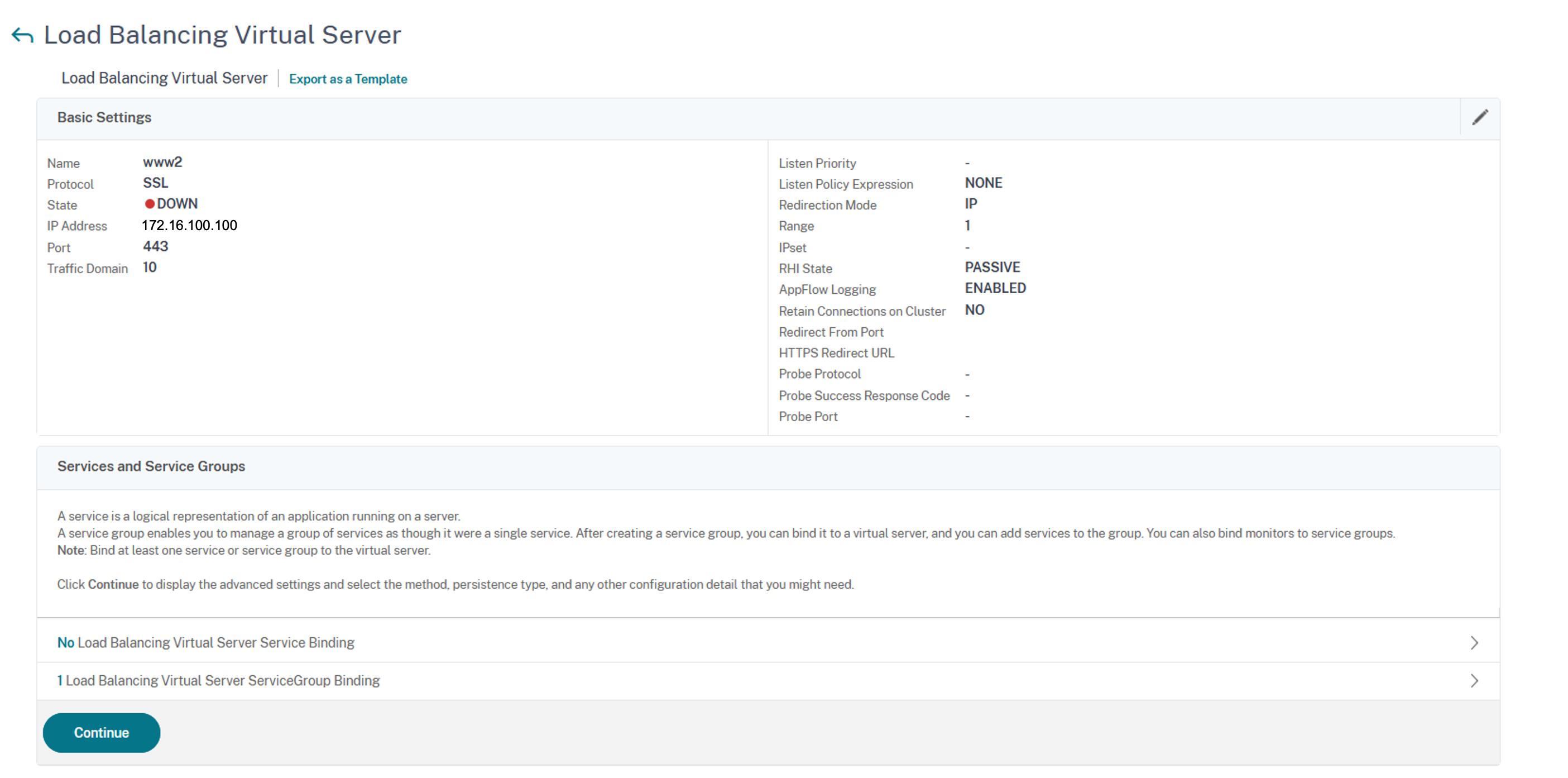This screenshot has width=1568, height=778.
Task: Click the red DOWN state indicator dot
Action: [149, 204]
